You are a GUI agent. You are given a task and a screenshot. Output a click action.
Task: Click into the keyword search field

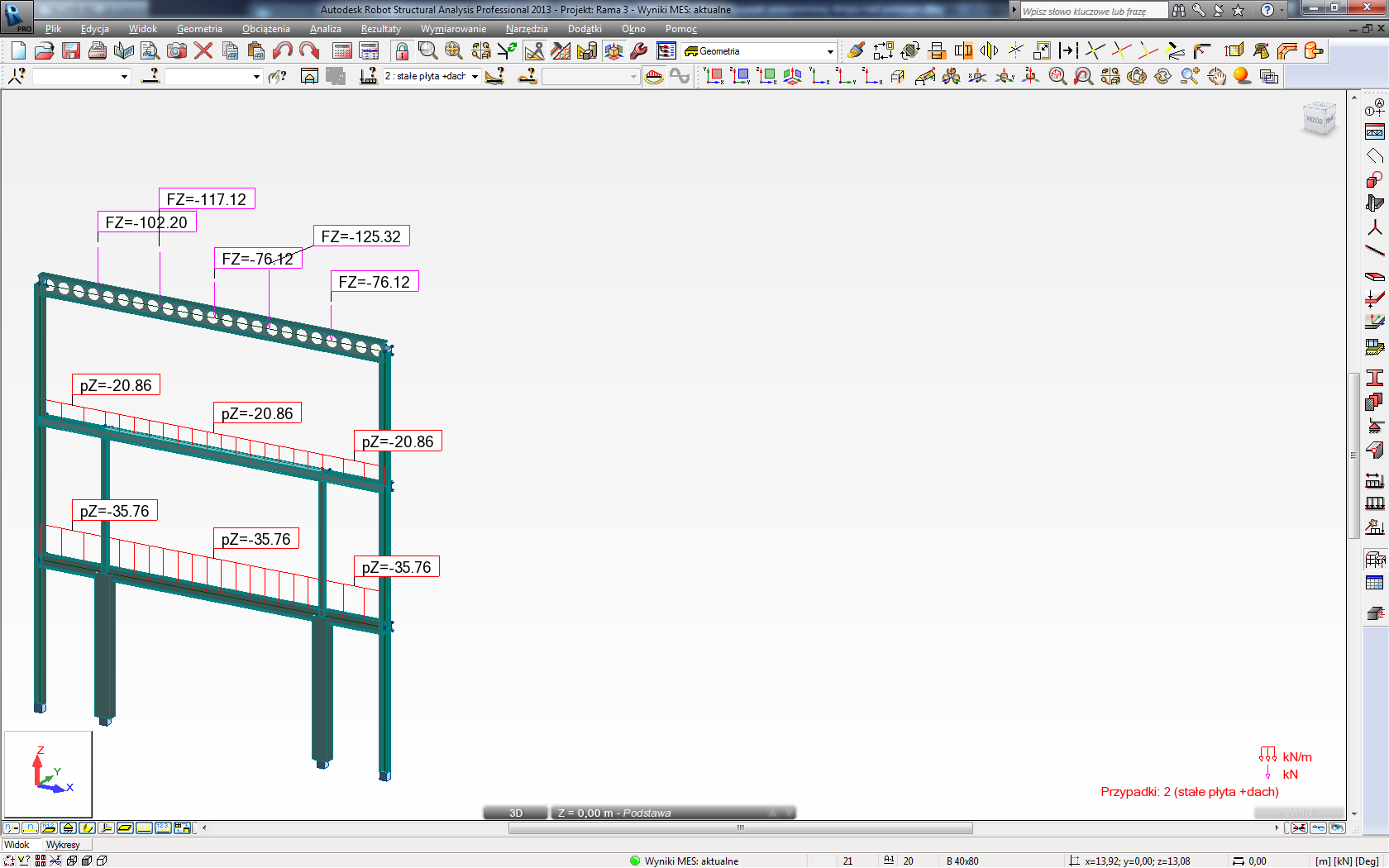[x=1094, y=11]
